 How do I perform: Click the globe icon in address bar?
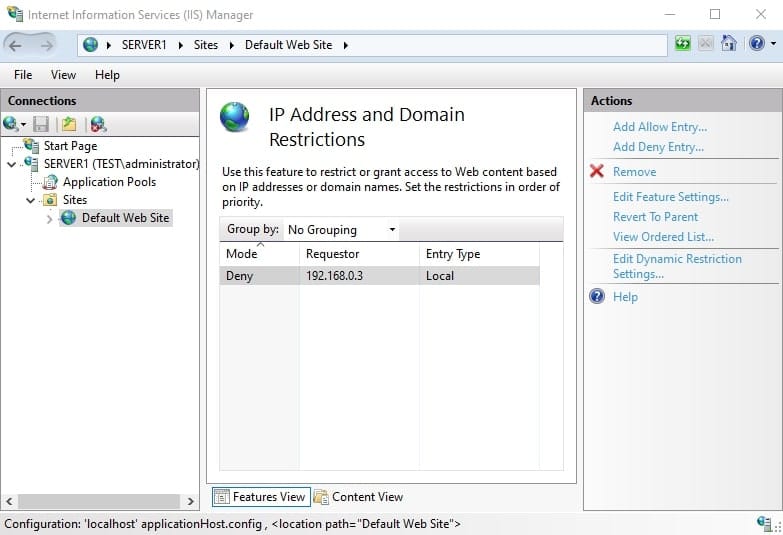90,45
